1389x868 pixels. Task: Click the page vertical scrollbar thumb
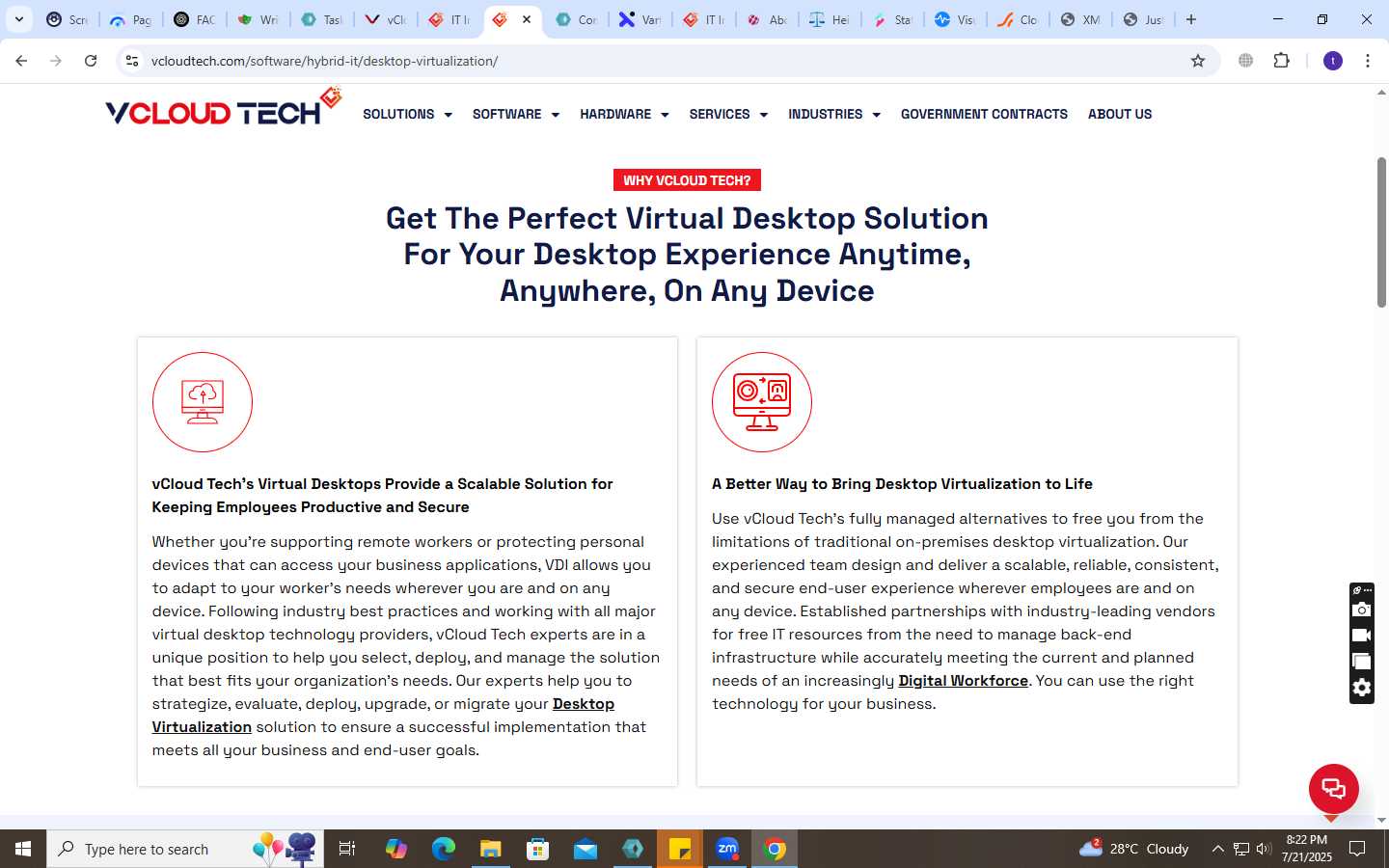point(1381,232)
